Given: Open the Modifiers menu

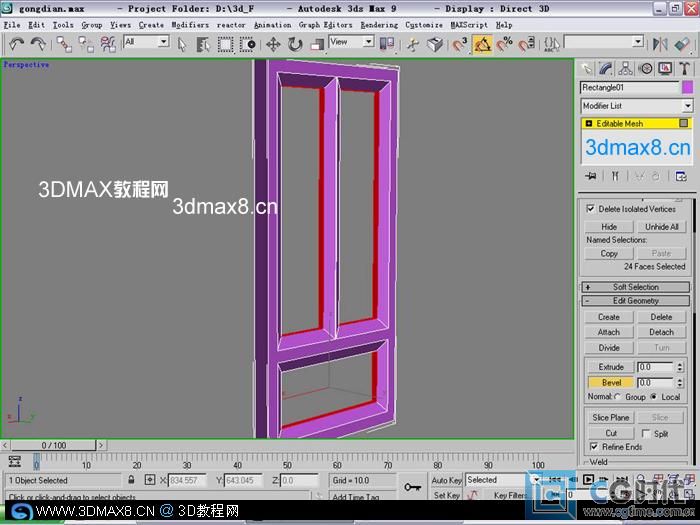Looking at the screenshot, I should [x=190, y=25].
